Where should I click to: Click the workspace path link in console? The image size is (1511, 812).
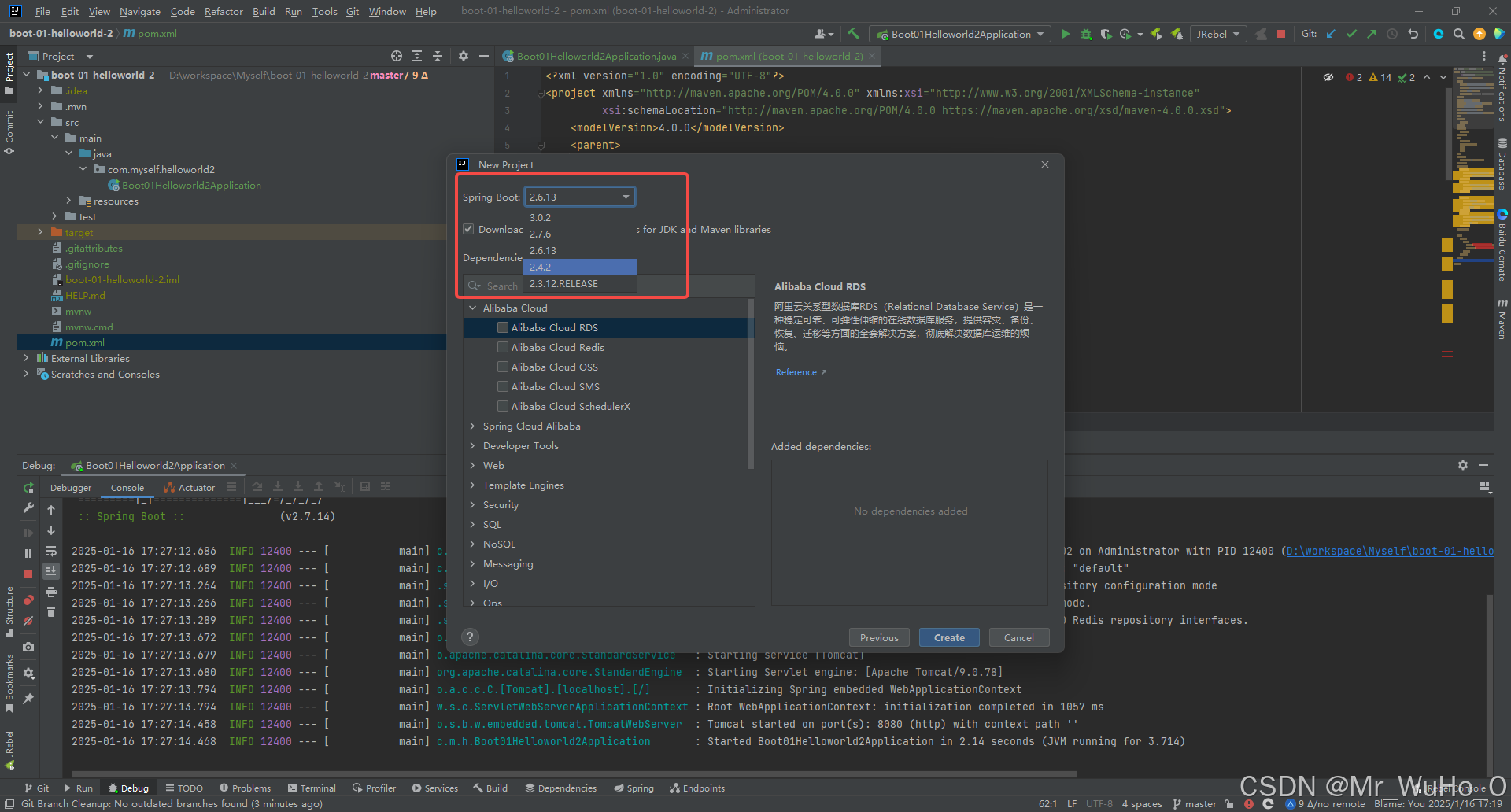click(1389, 551)
